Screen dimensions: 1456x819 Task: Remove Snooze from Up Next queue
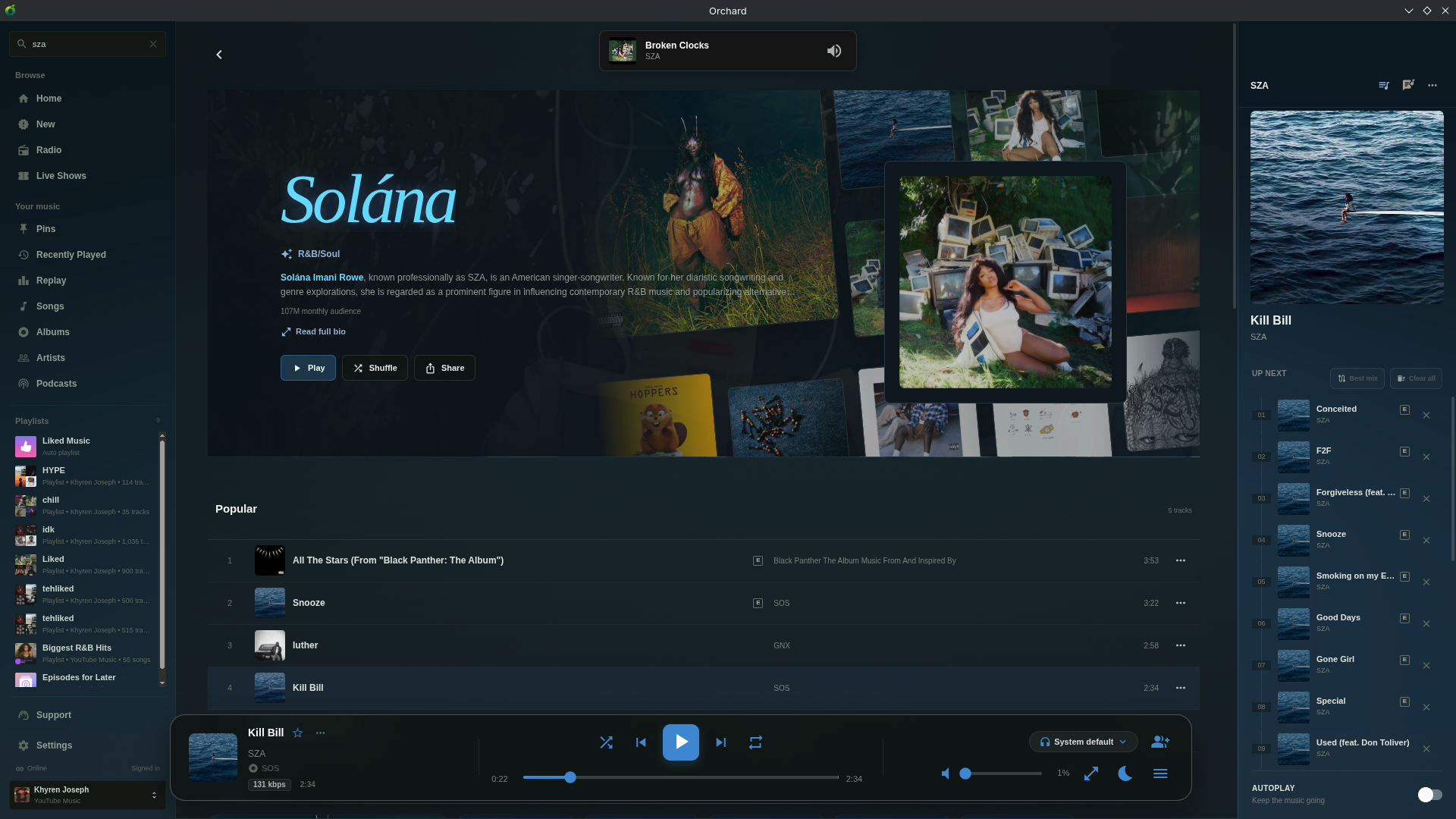pos(1426,541)
